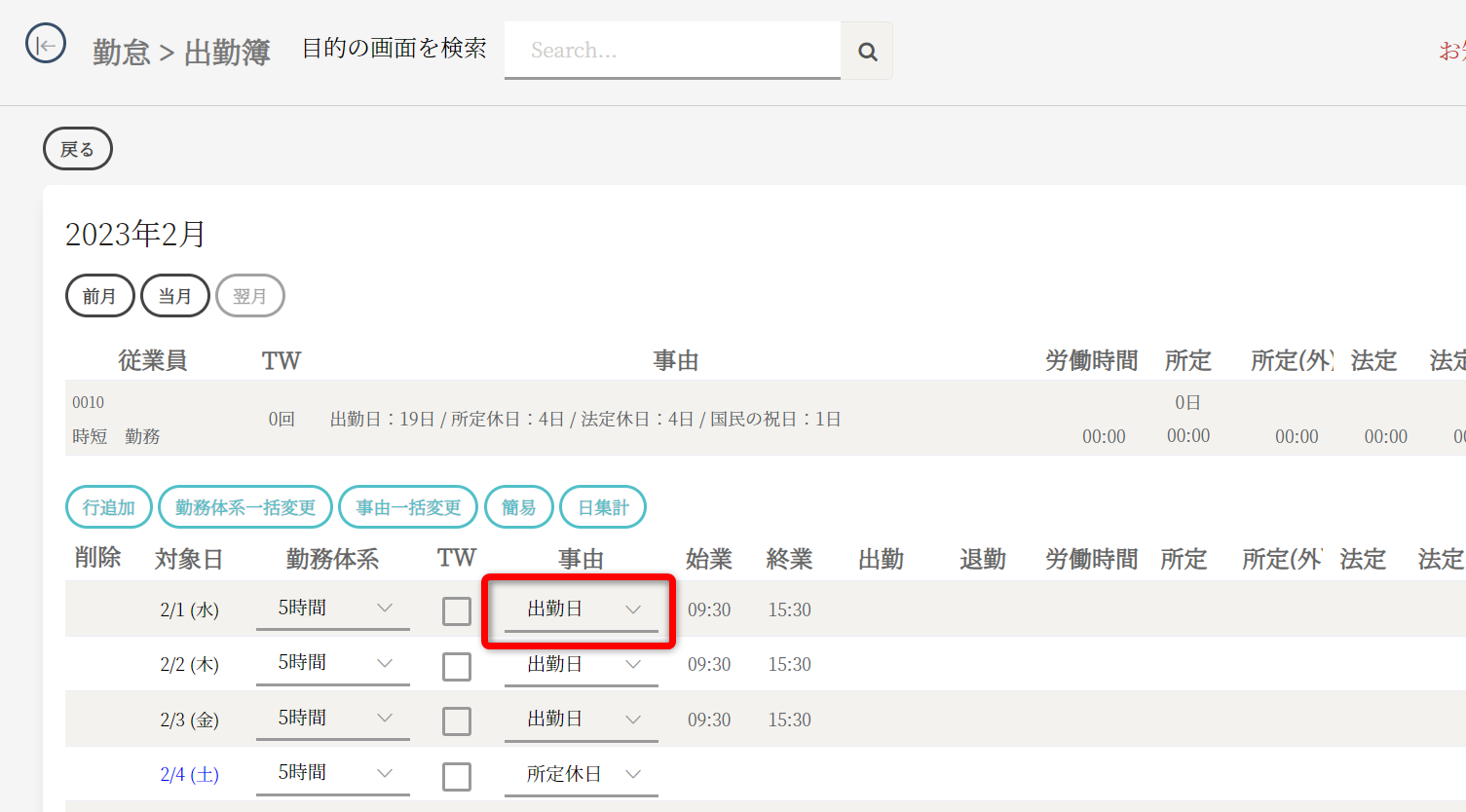Go to previous month with 前月
1466x812 pixels.
(x=99, y=296)
